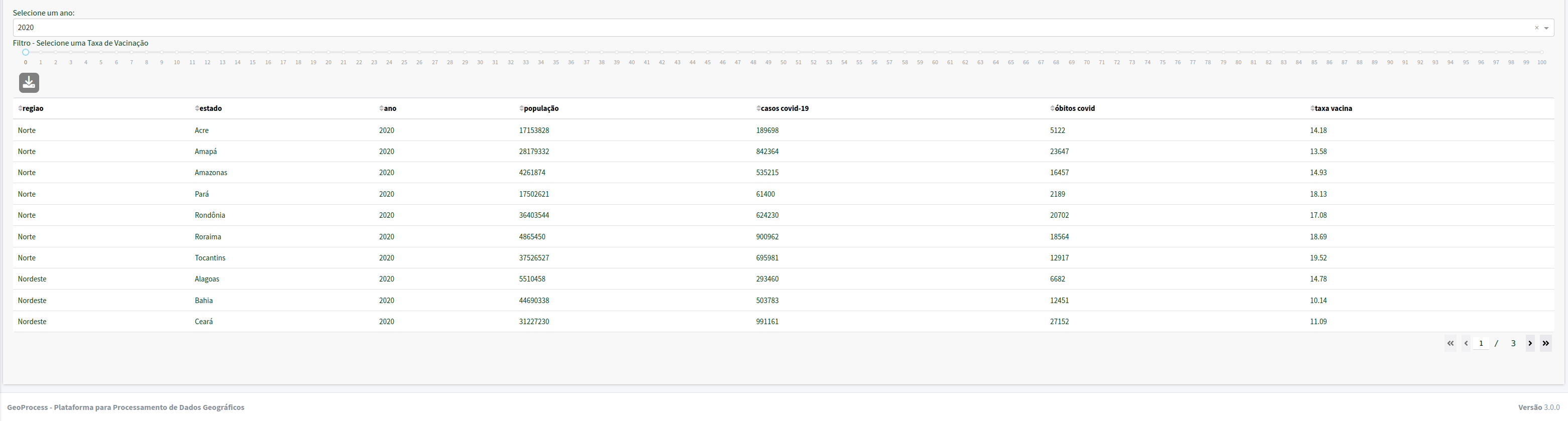Sort by casos covid-19 sort icon
Viewport: 1568px width, 421px height.
point(758,108)
